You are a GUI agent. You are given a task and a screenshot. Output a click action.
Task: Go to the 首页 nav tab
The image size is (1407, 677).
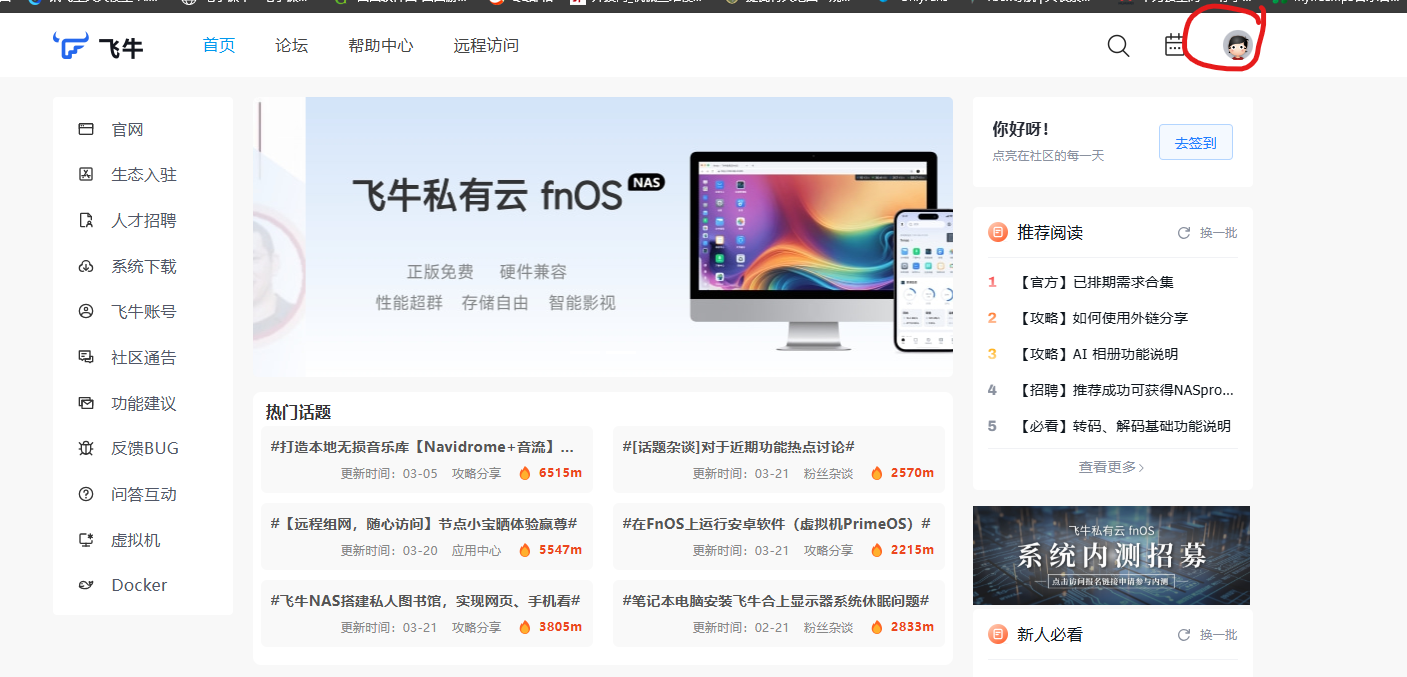pyautogui.click(x=219, y=45)
